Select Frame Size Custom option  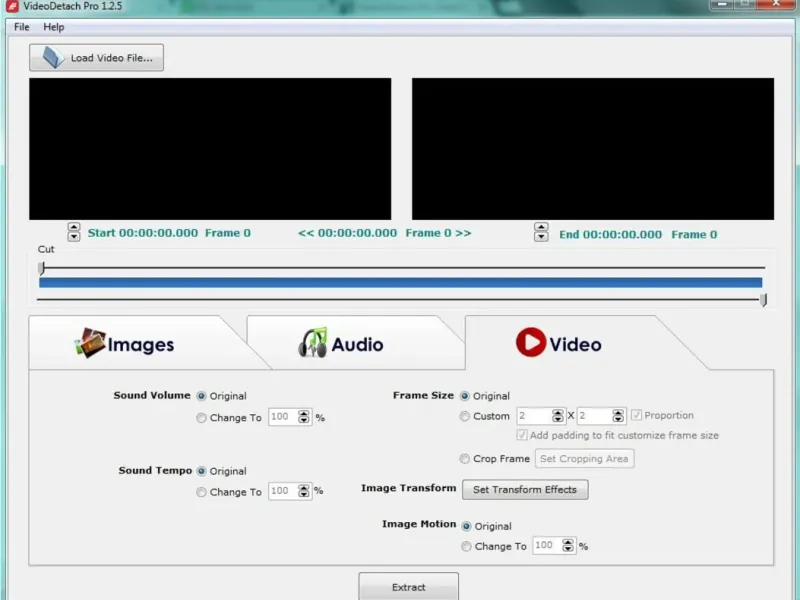coord(465,416)
